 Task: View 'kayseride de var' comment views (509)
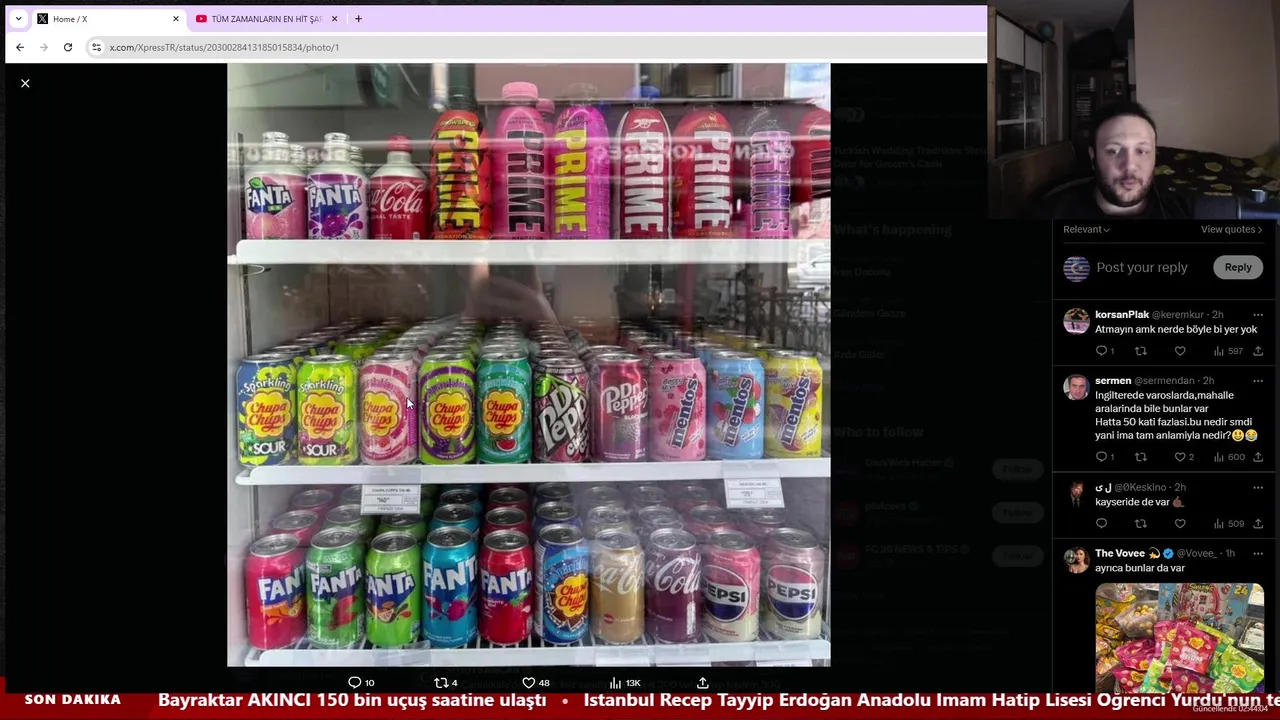(x=1227, y=523)
